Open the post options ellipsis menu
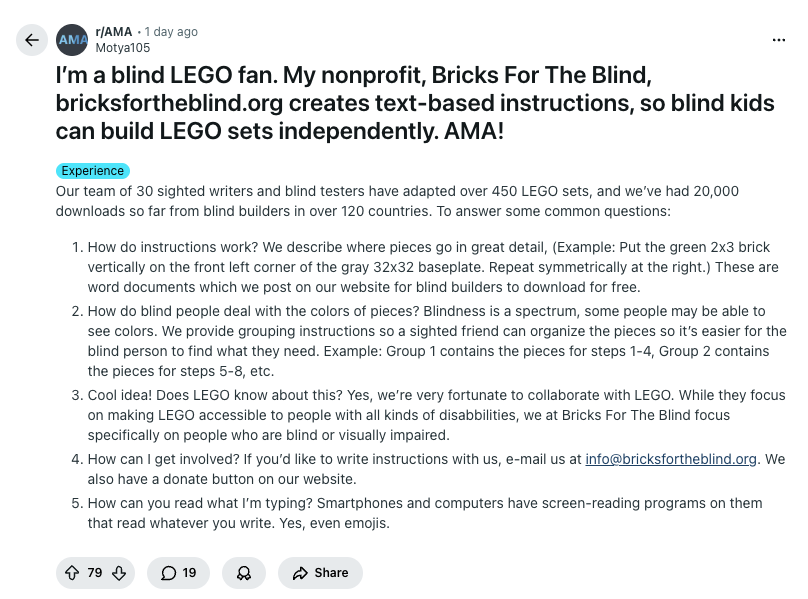This screenshot has width=808, height=599. point(779,38)
